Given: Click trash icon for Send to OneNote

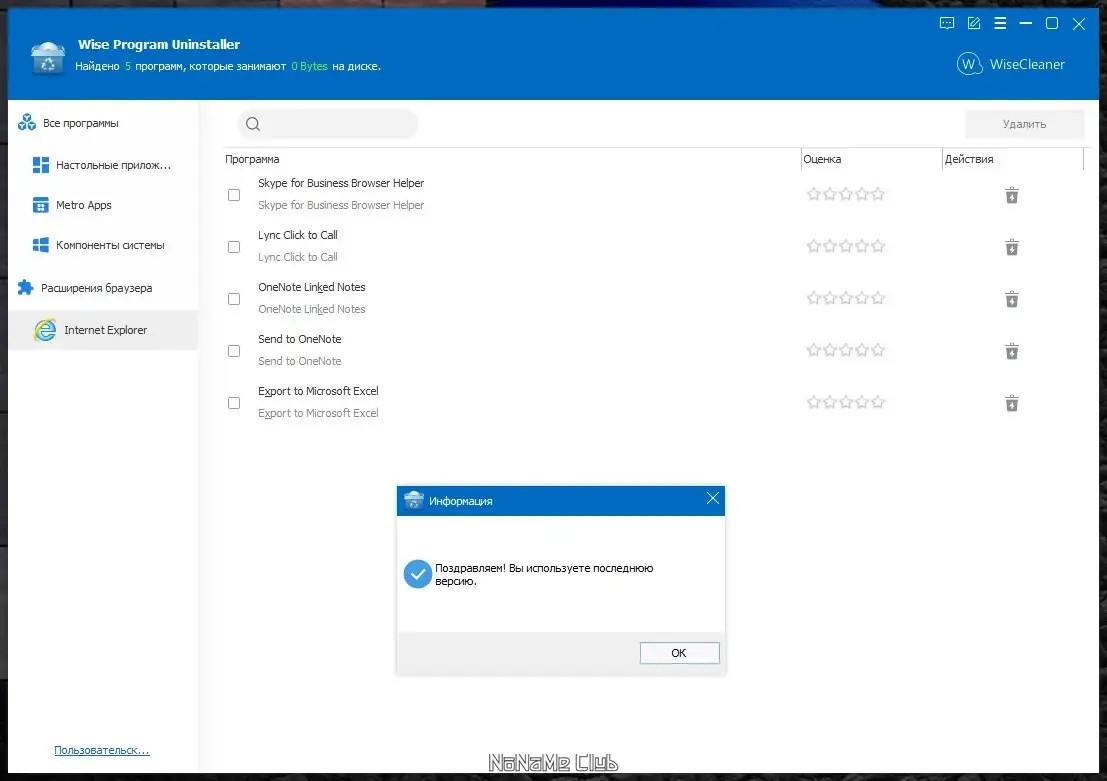Looking at the screenshot, I should (x=1012, y=351).
